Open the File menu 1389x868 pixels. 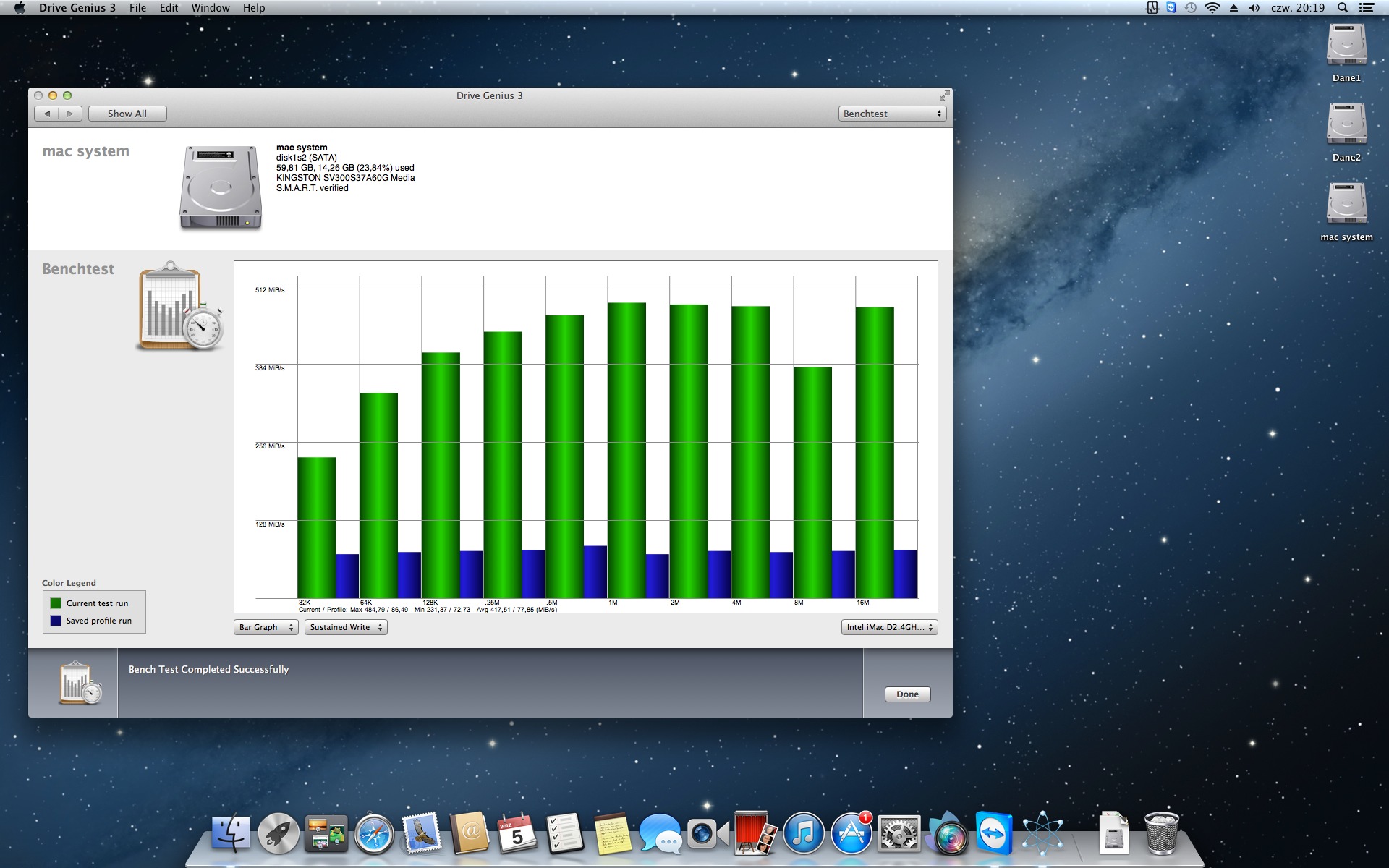(137, 8)
